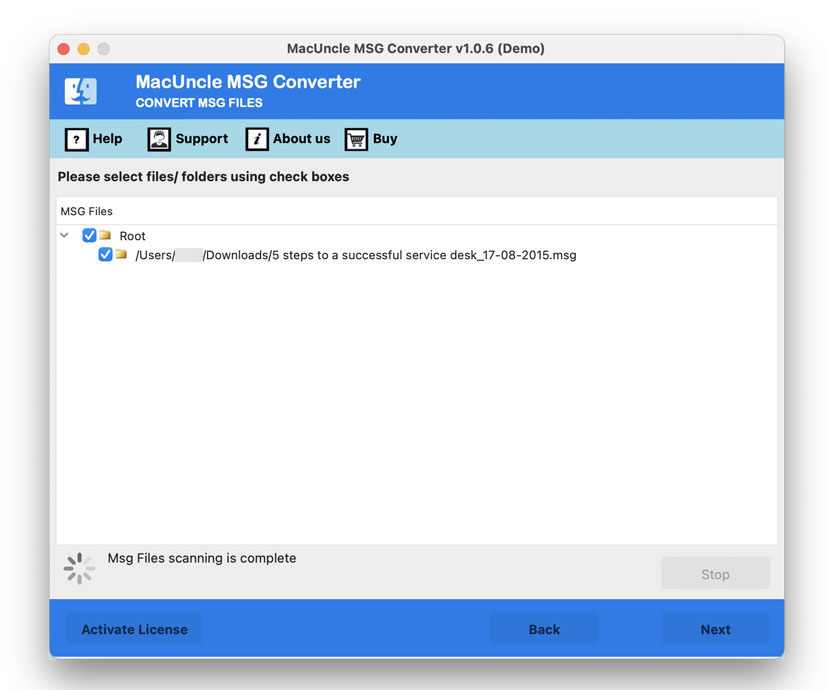Click the Help question mark icon
The height and width of the screenshot is (690, 830).
[x=77, y=139]
